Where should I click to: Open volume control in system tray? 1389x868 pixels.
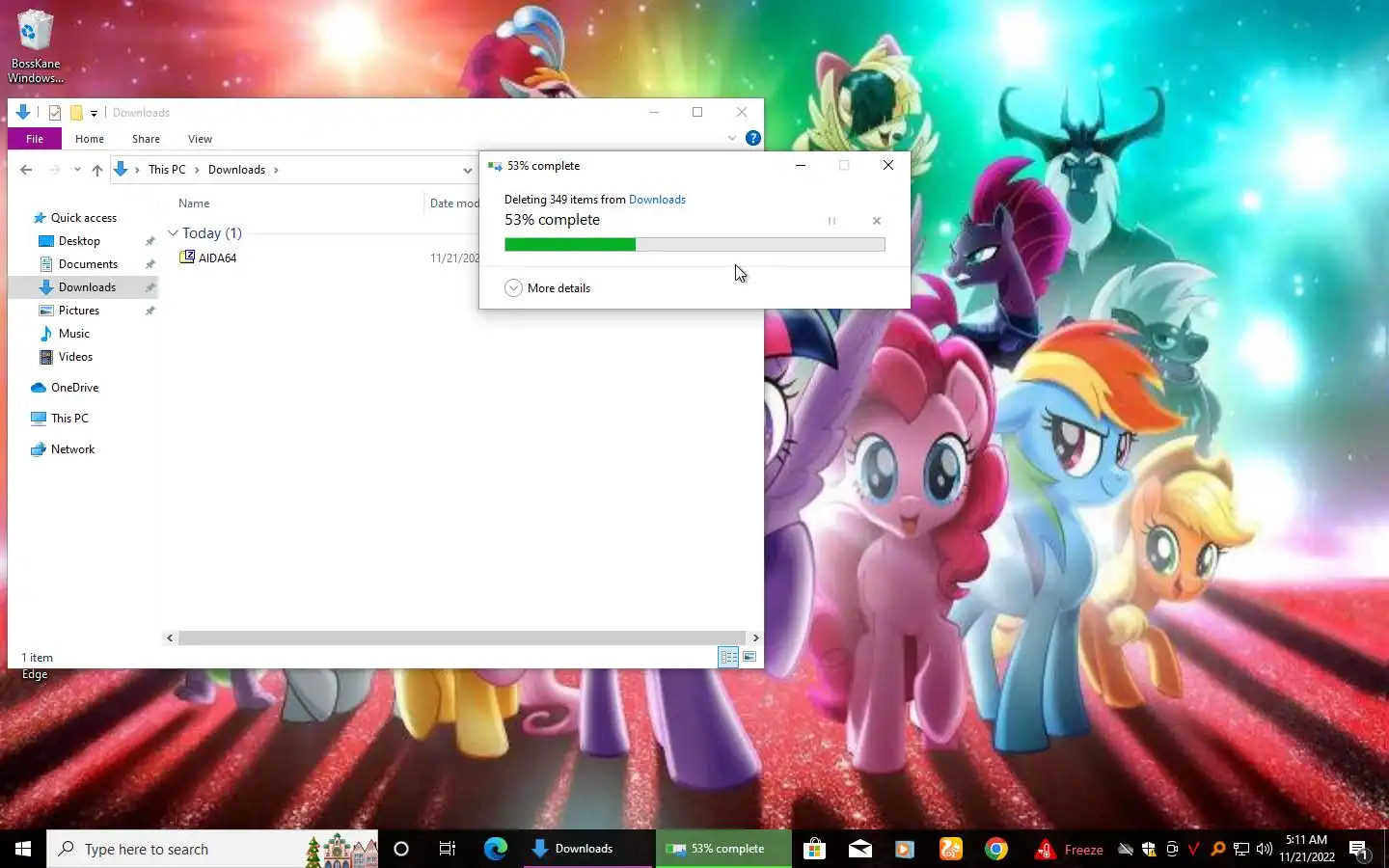(x=1265, y=849)
